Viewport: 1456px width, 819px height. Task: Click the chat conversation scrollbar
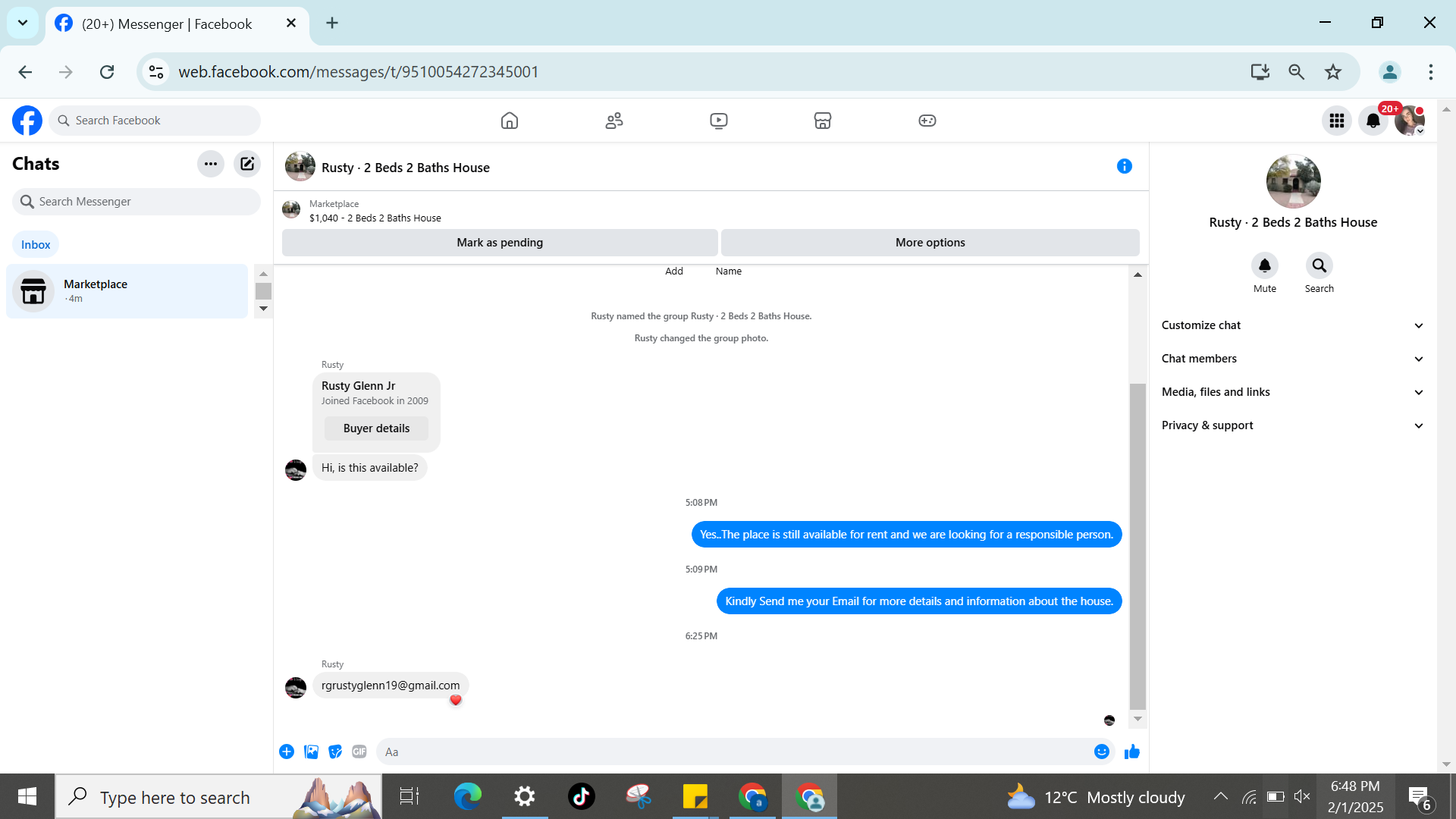[x=1137, y=546]
